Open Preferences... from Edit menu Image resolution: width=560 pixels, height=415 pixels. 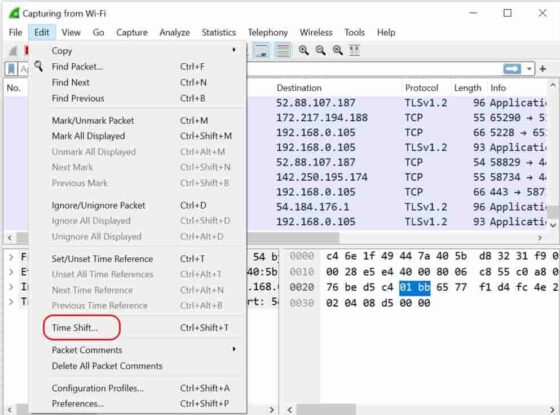pyautogui.click(x=138, y=404)
